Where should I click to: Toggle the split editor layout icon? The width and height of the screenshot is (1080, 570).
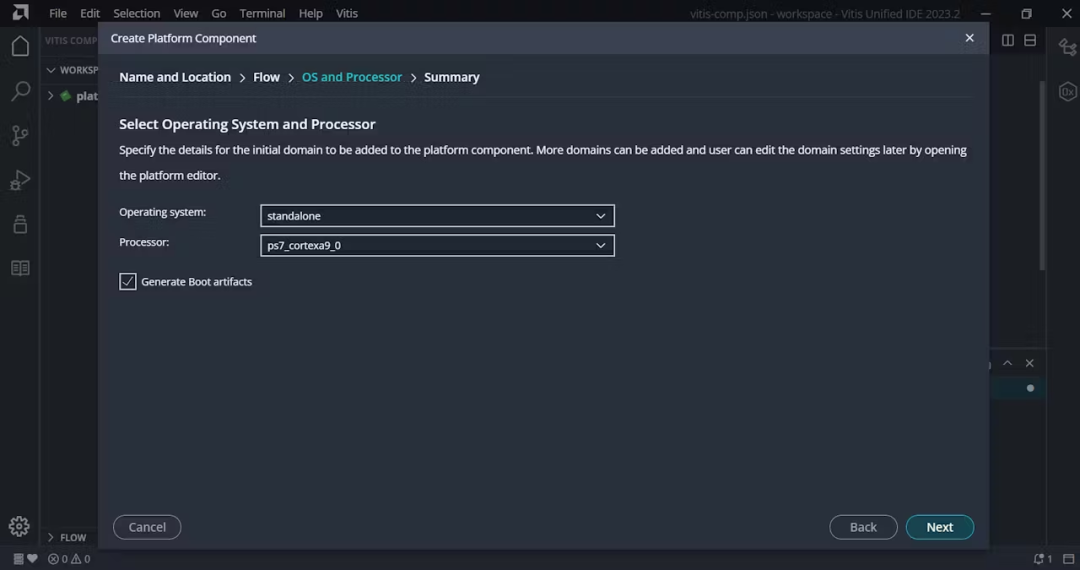click(1008, 41)
